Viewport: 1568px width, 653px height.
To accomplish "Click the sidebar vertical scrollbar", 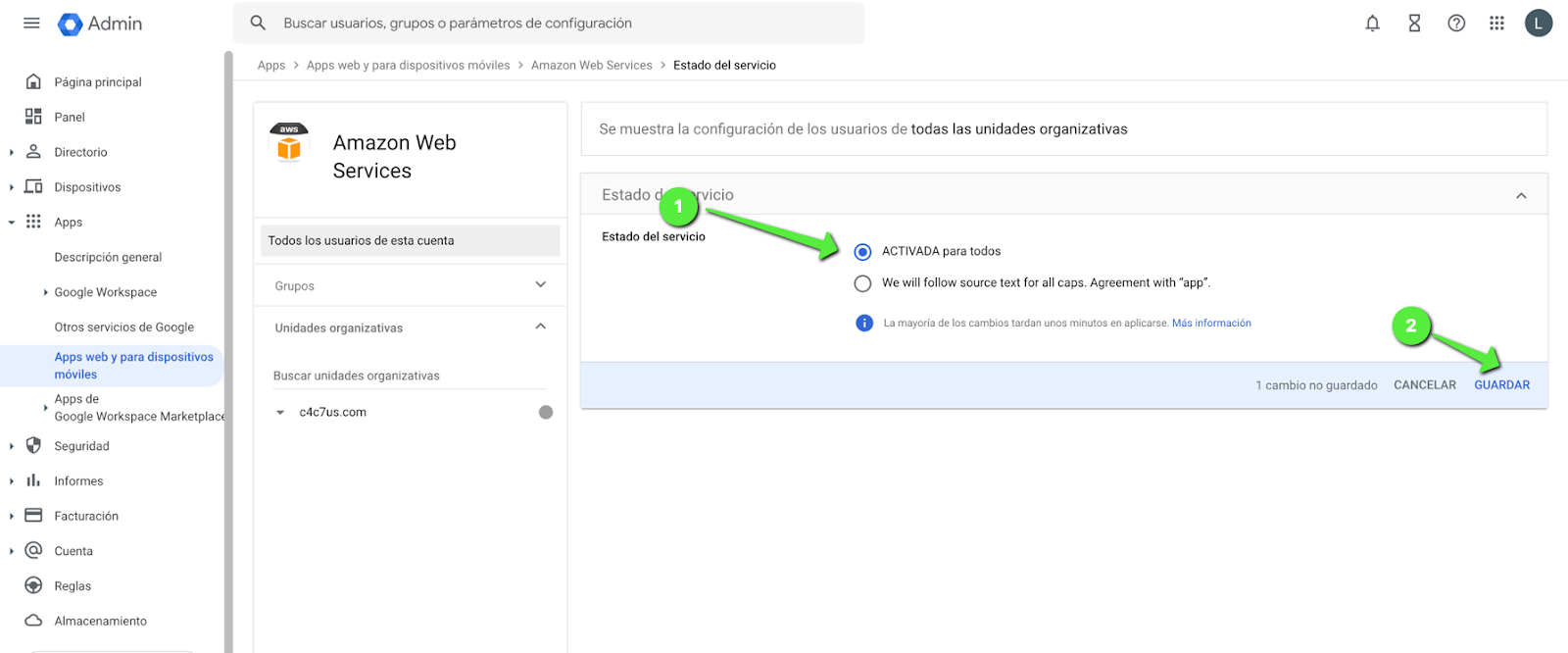I will (228, 351).
